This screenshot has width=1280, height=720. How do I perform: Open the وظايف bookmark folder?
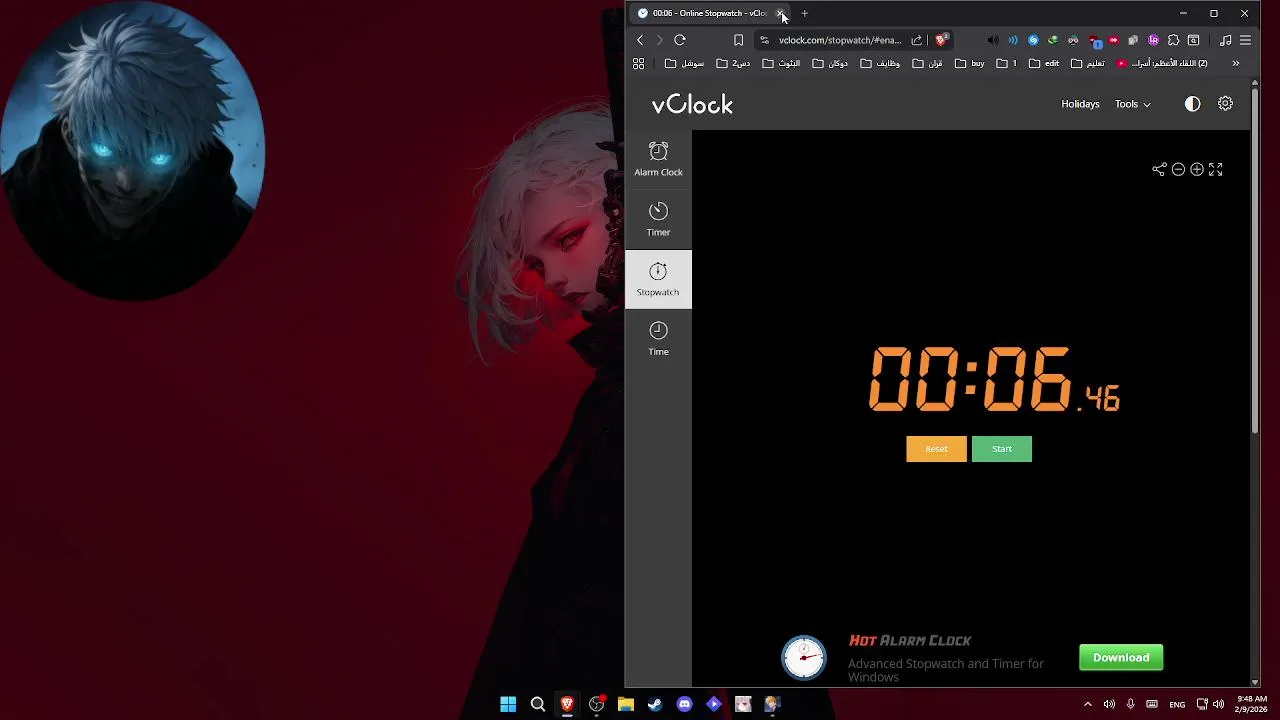(881, 63)
